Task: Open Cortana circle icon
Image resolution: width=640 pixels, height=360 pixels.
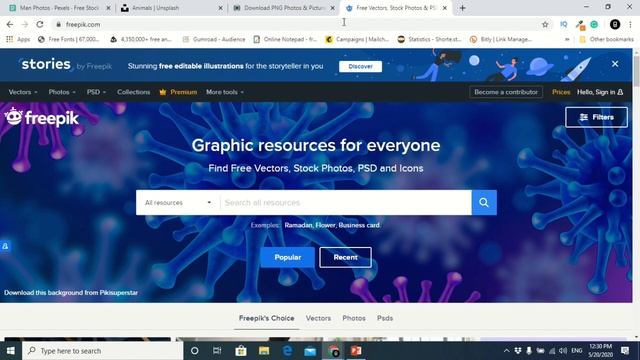Action: click(195, 351)
